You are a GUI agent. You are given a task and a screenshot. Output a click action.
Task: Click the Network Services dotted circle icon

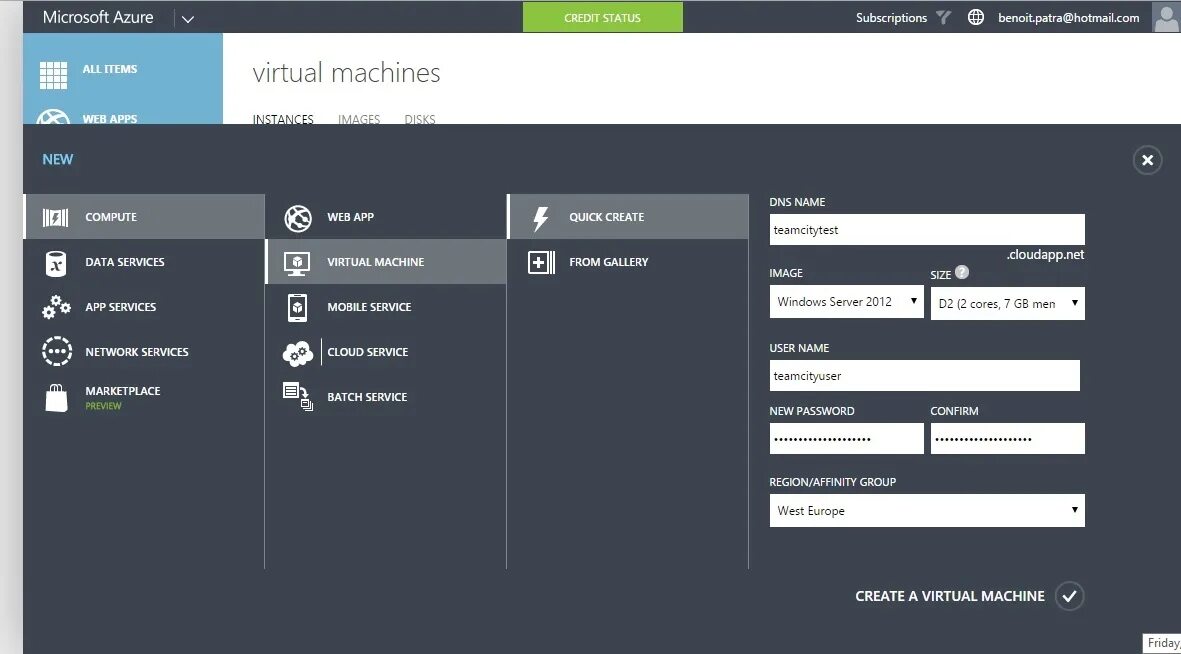(56, 352)
